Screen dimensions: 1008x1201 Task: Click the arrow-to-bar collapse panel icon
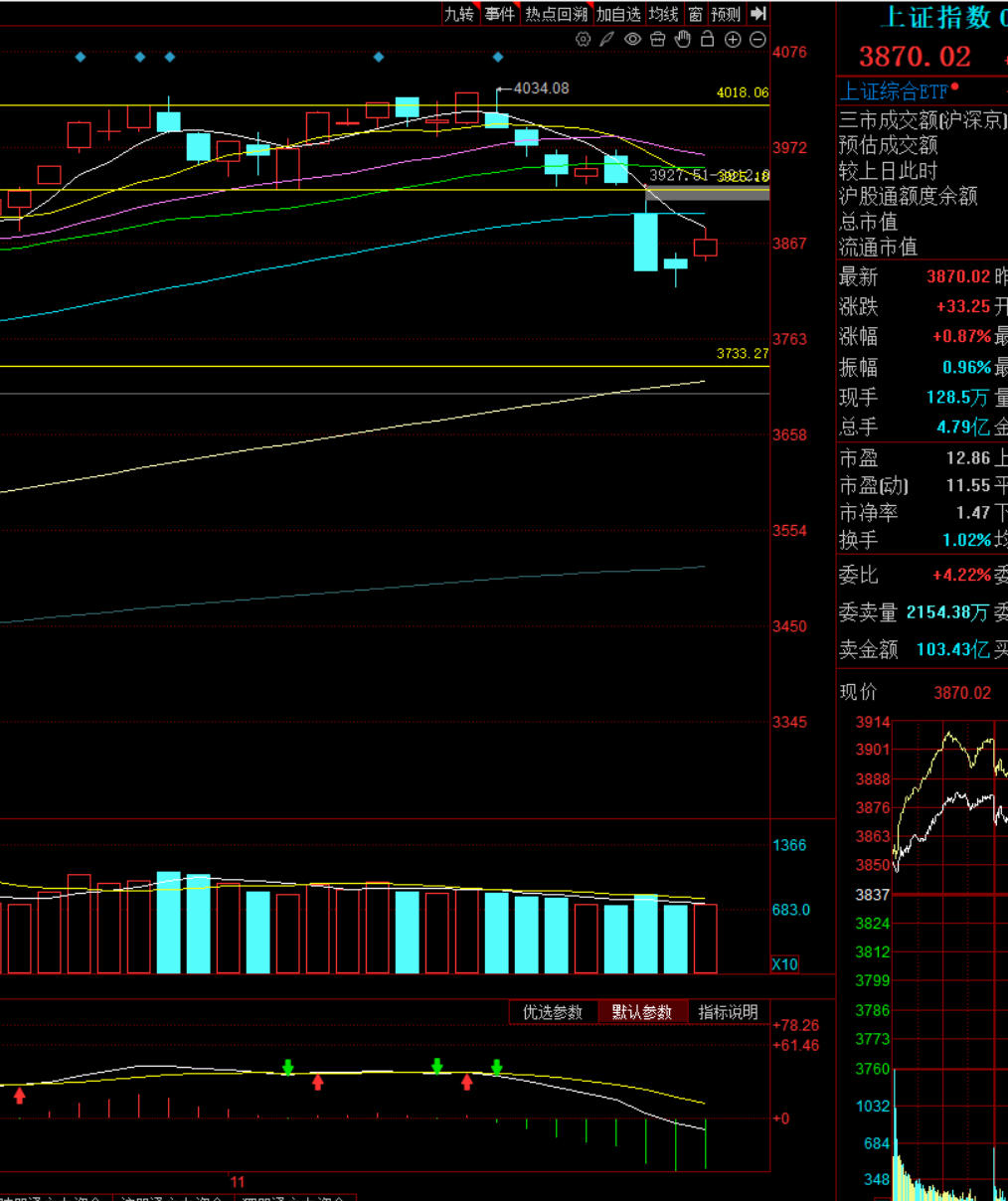(x=758, y=14)
